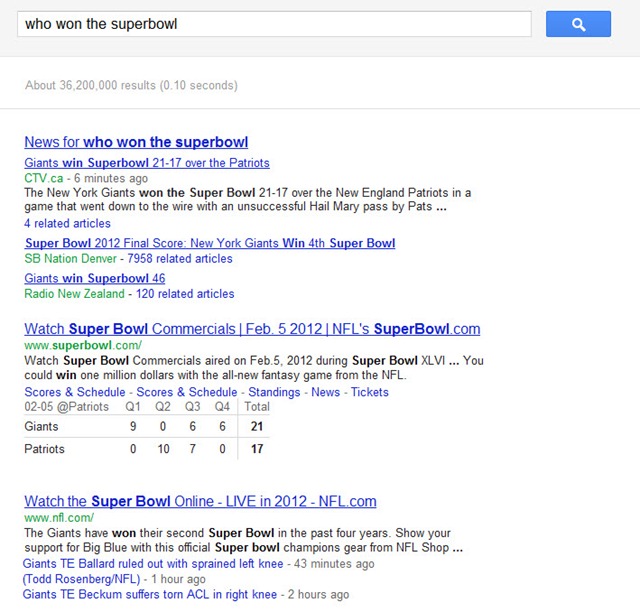Open the 'Standings' sitelink
Image resolution: width=640 pixels, height=612 pixels.
click(x=274, y=393)
